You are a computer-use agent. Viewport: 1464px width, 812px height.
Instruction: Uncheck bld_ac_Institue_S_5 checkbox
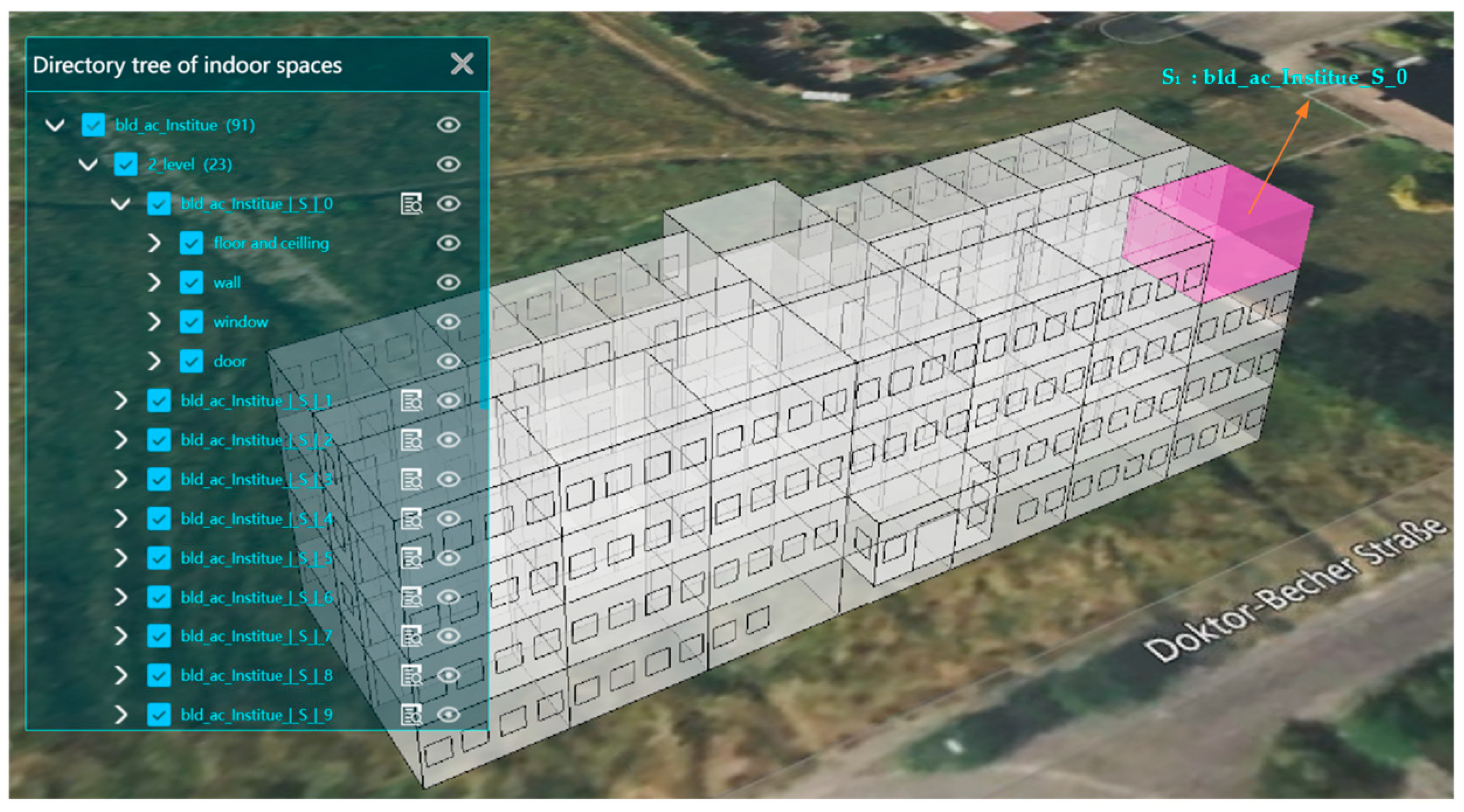pos(158,558)
